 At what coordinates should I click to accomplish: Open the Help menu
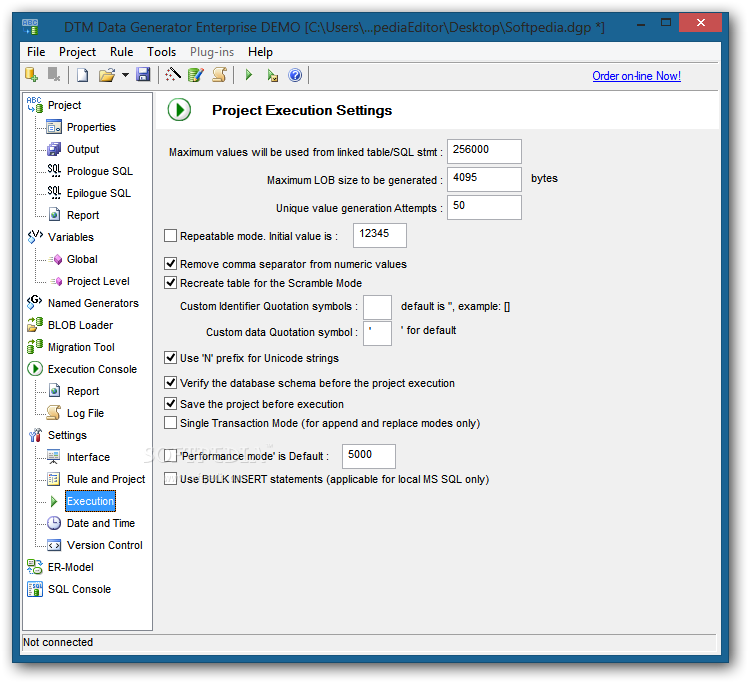tap(260, 52)
